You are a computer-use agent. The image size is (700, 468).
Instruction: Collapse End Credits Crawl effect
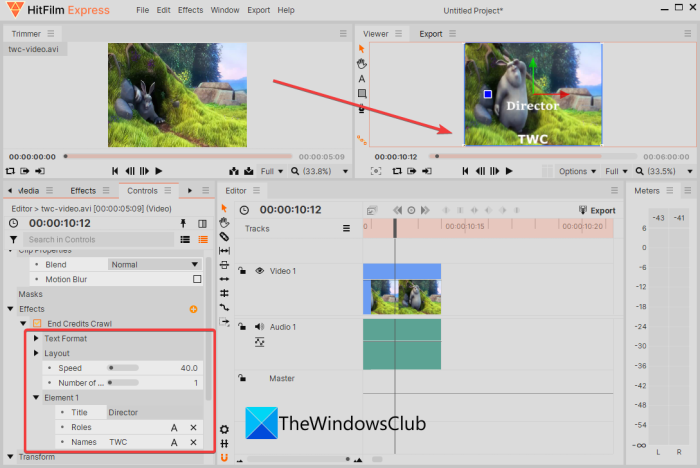23,323
